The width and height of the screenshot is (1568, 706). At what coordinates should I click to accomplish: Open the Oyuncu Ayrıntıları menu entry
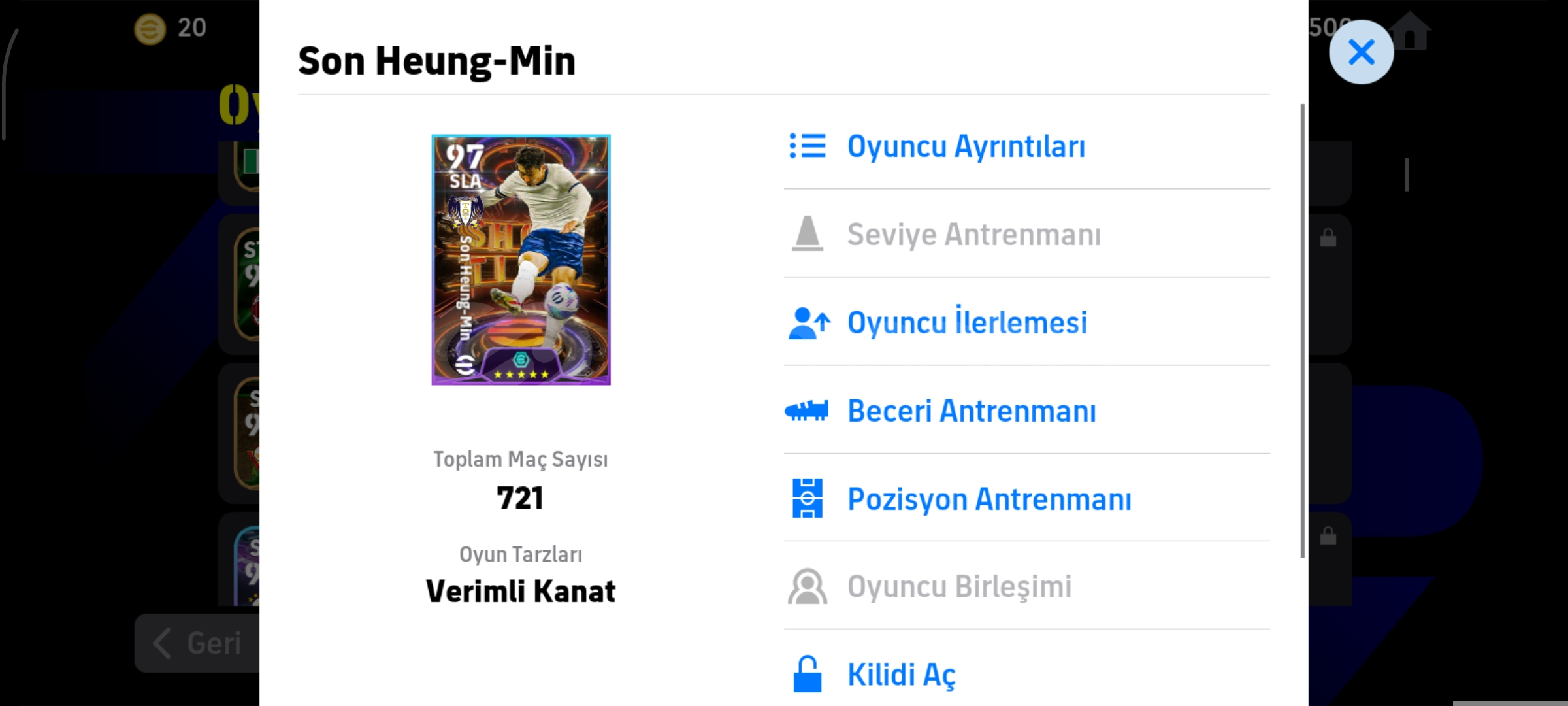pyautogui.click(x=966, y=146)
